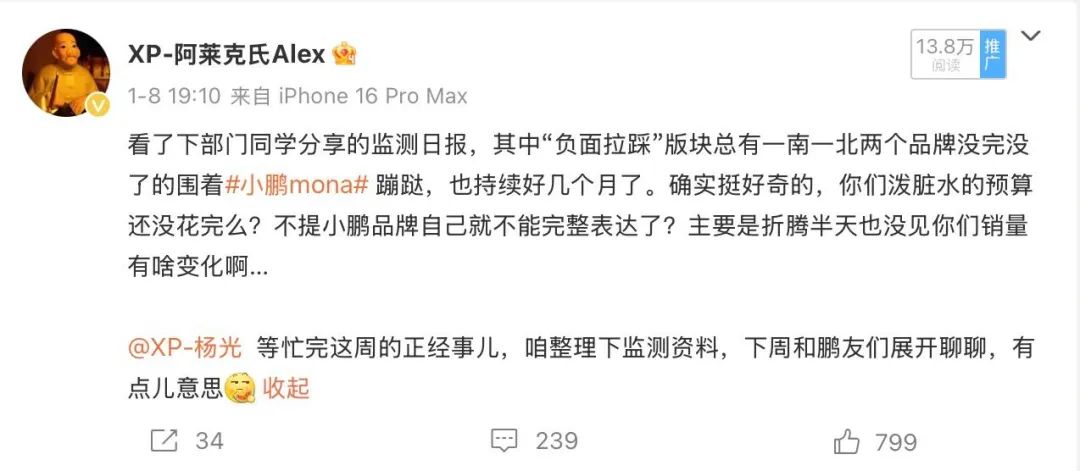Open XP-阿莱克氏Alex profile name

pyautogui.click(x=227, y=54)
